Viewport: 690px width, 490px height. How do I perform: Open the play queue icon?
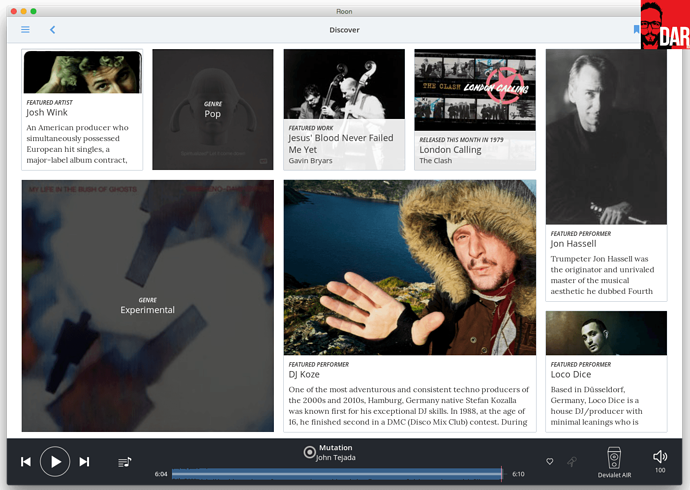(x=125, y=462)
